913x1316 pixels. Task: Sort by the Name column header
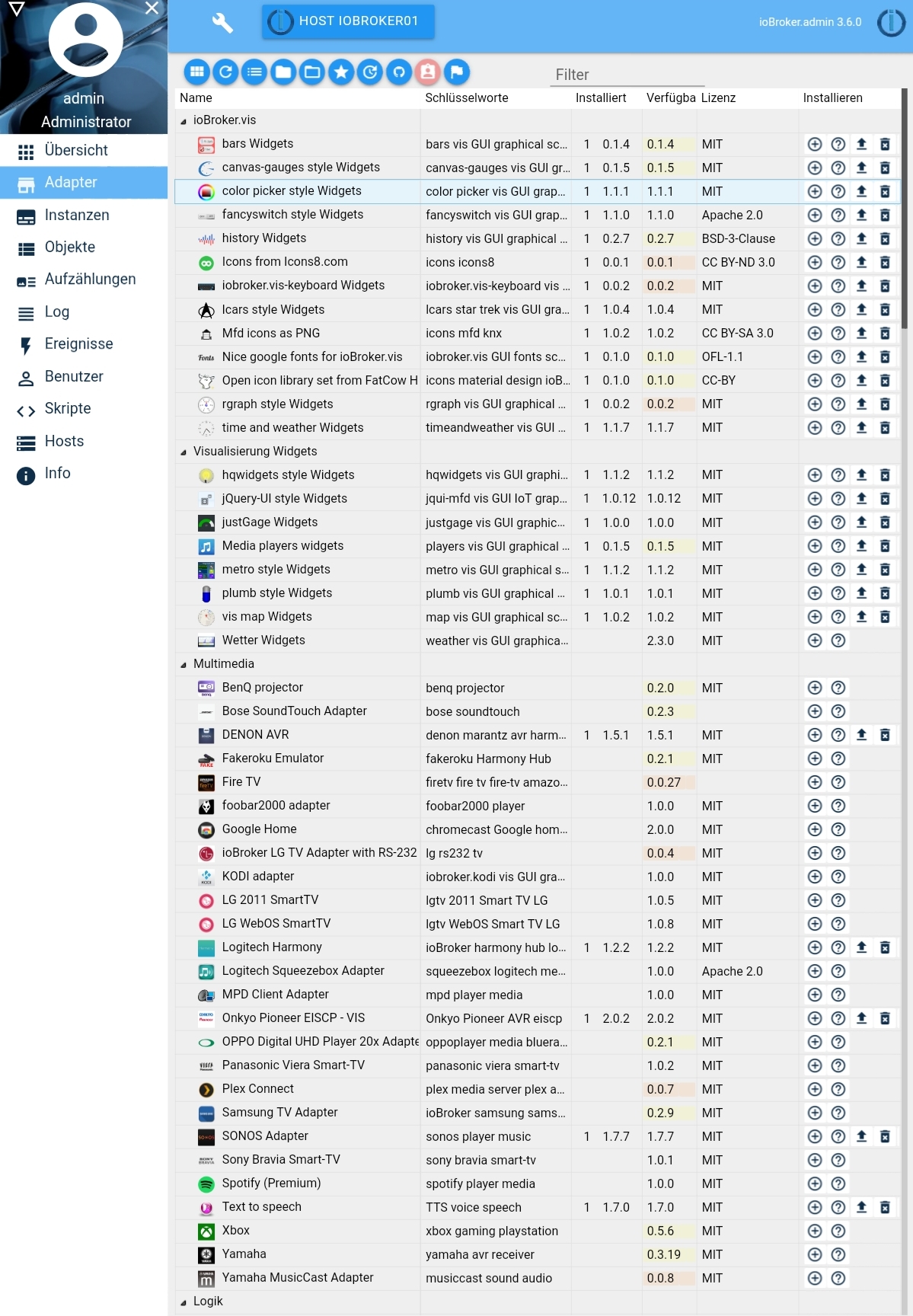click(x=196, y=98)
